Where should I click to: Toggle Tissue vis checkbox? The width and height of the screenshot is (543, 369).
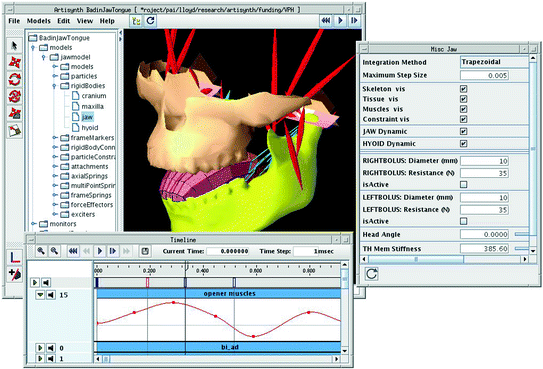(464, 99)
